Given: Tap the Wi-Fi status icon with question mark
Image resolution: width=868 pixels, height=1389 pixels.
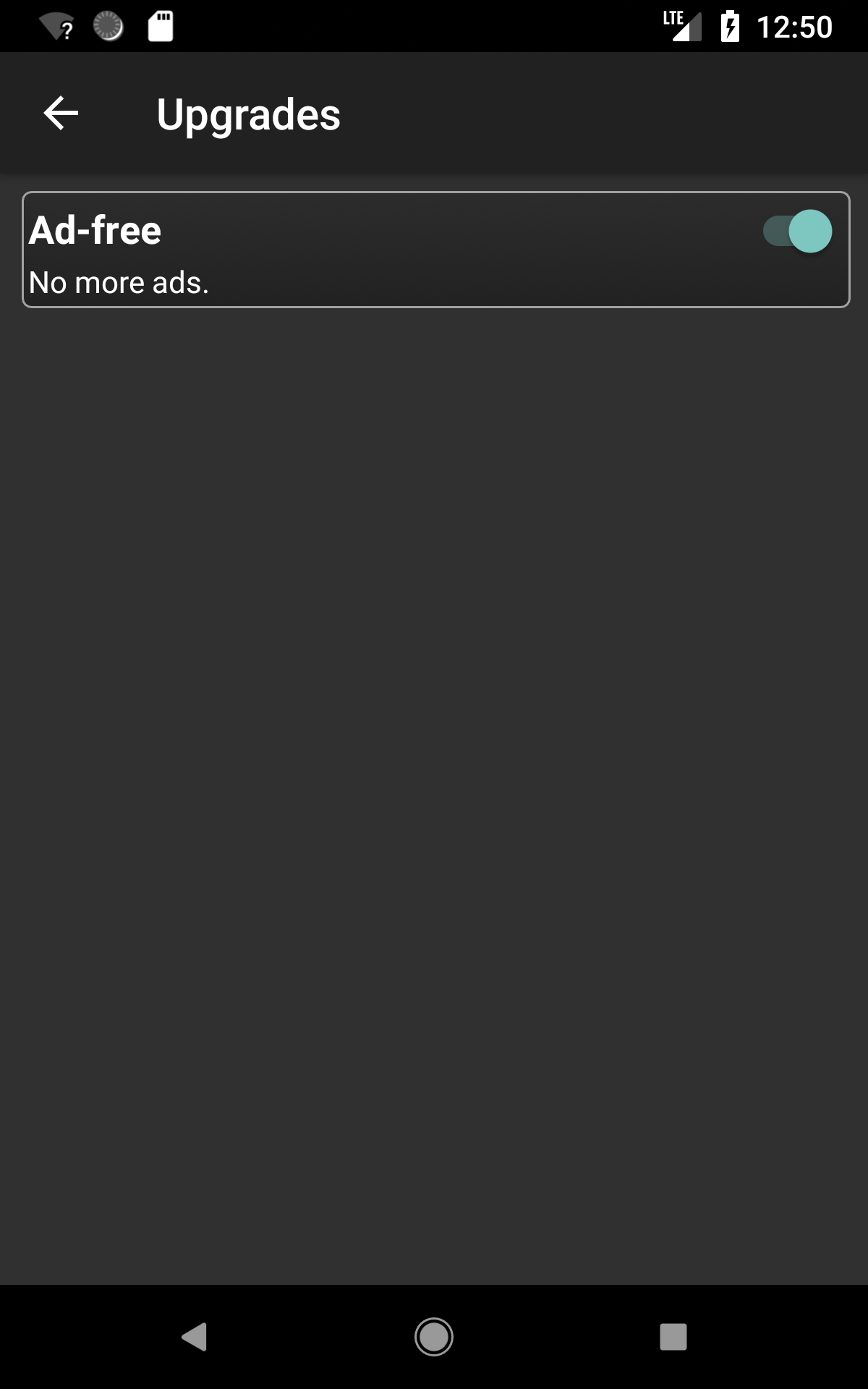Looking at the screenshot, I should pos(56,27).
